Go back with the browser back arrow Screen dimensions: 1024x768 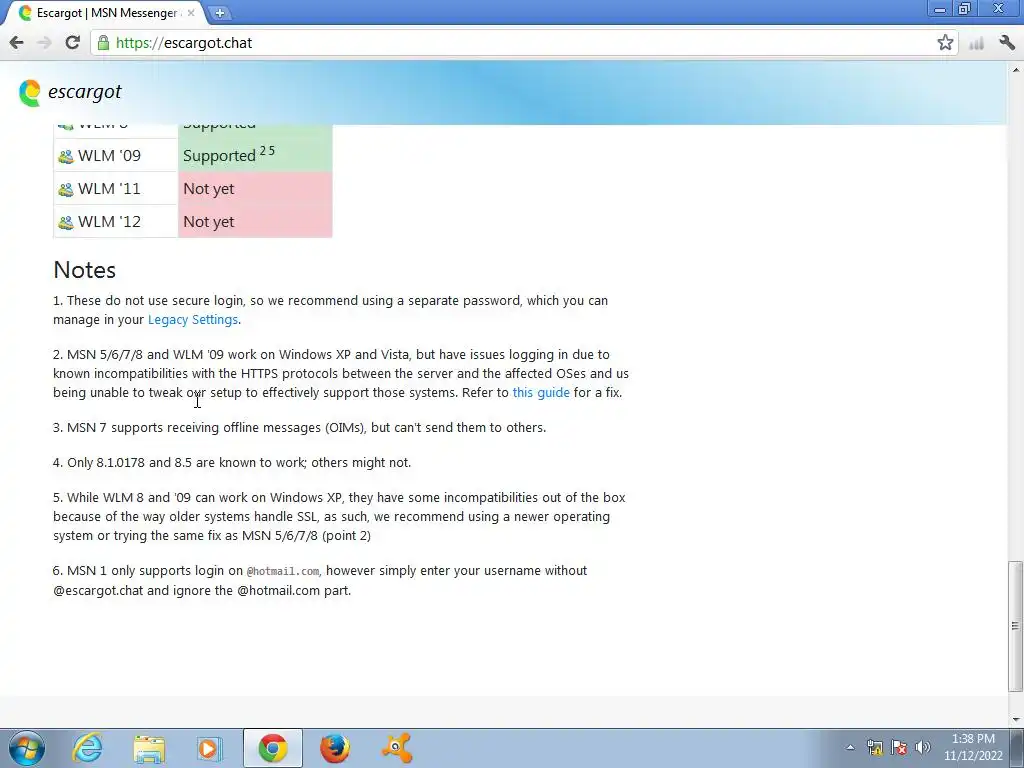coord(16,43)
